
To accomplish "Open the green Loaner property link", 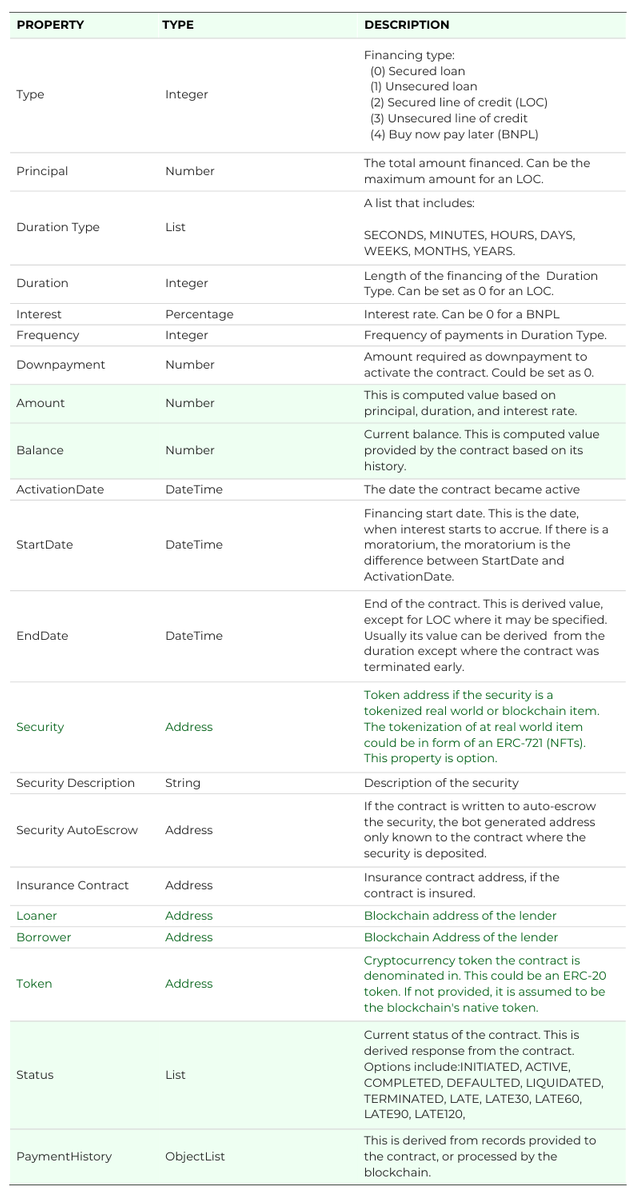I will (x=37, y=916).
